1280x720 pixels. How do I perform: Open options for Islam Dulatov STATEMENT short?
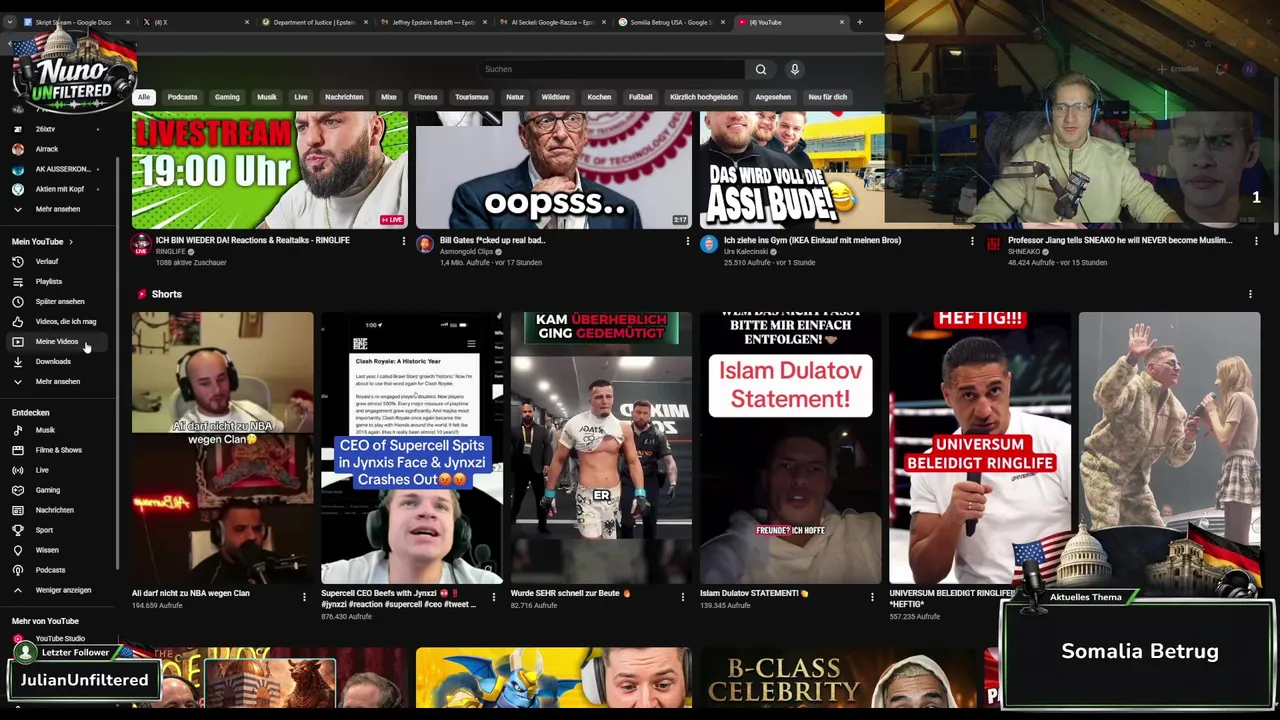(872, 597)
